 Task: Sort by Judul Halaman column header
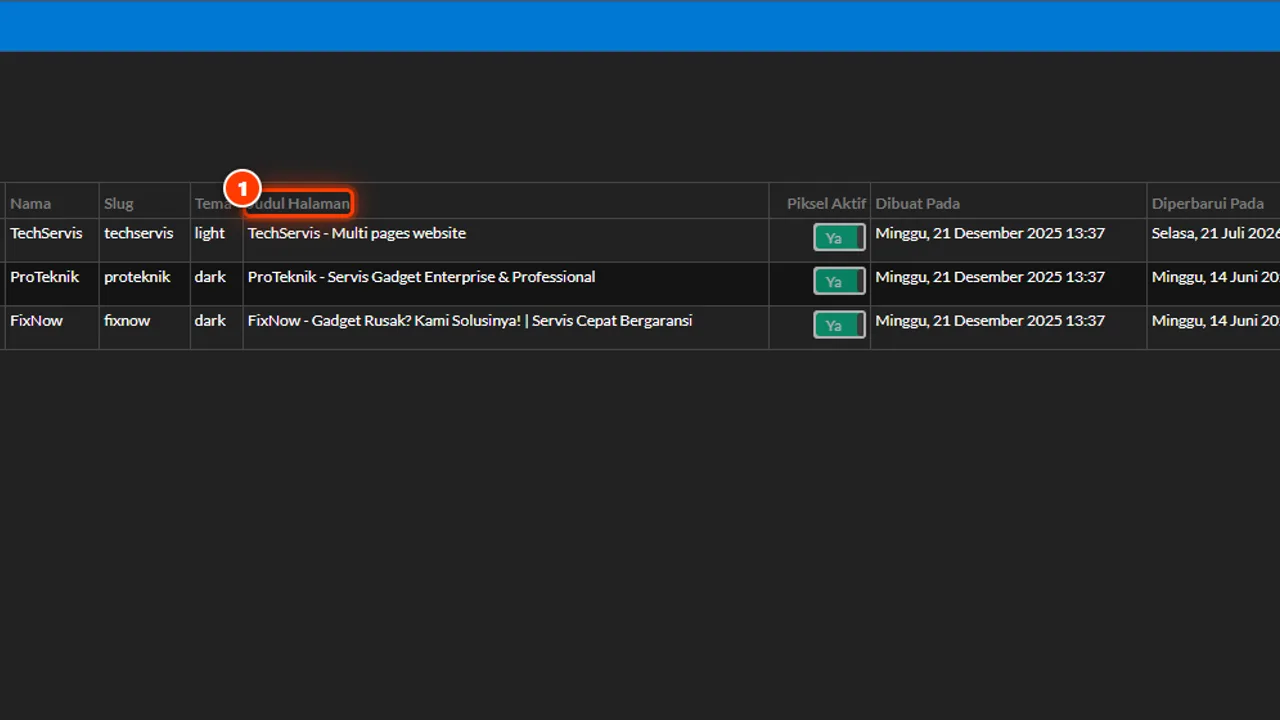tap(300, 203)
